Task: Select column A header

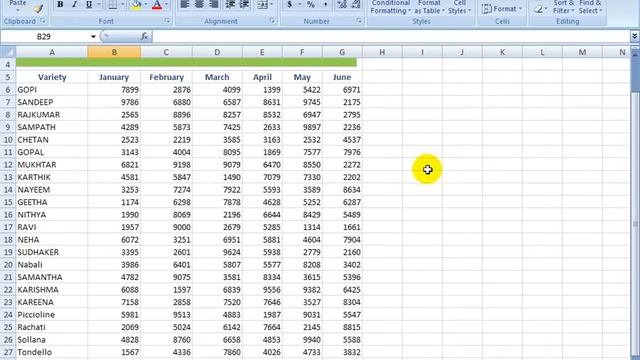Action: coord(52,52)
